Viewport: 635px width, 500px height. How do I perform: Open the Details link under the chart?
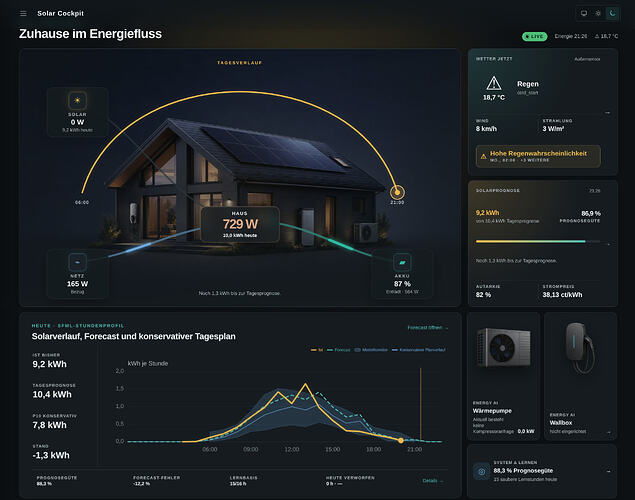click(433, 481)
